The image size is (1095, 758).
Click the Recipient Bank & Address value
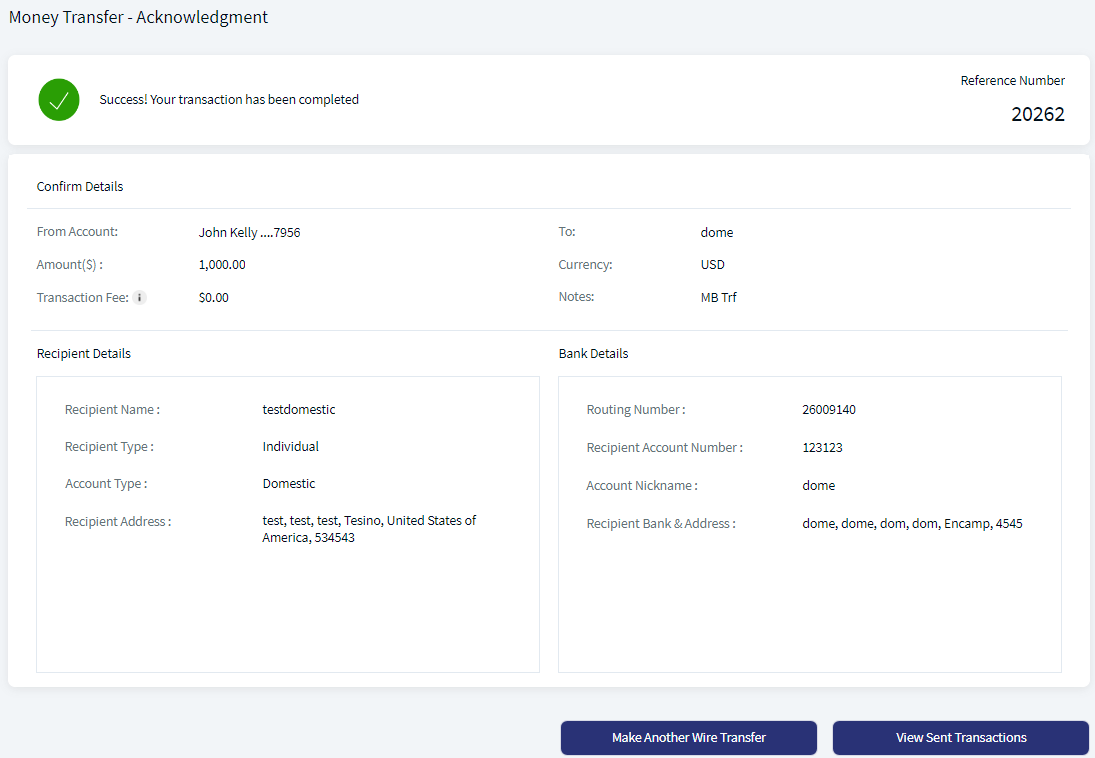tap(912, 524)
